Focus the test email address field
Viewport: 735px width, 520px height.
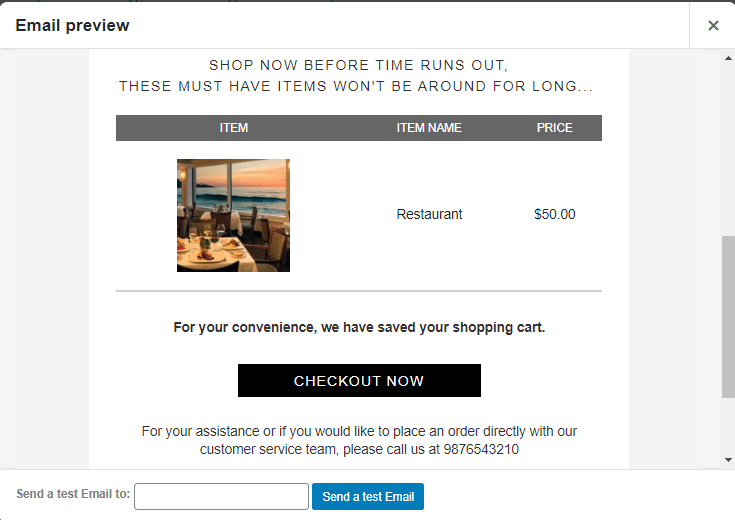pyautogui.click(x=221, y=497)
